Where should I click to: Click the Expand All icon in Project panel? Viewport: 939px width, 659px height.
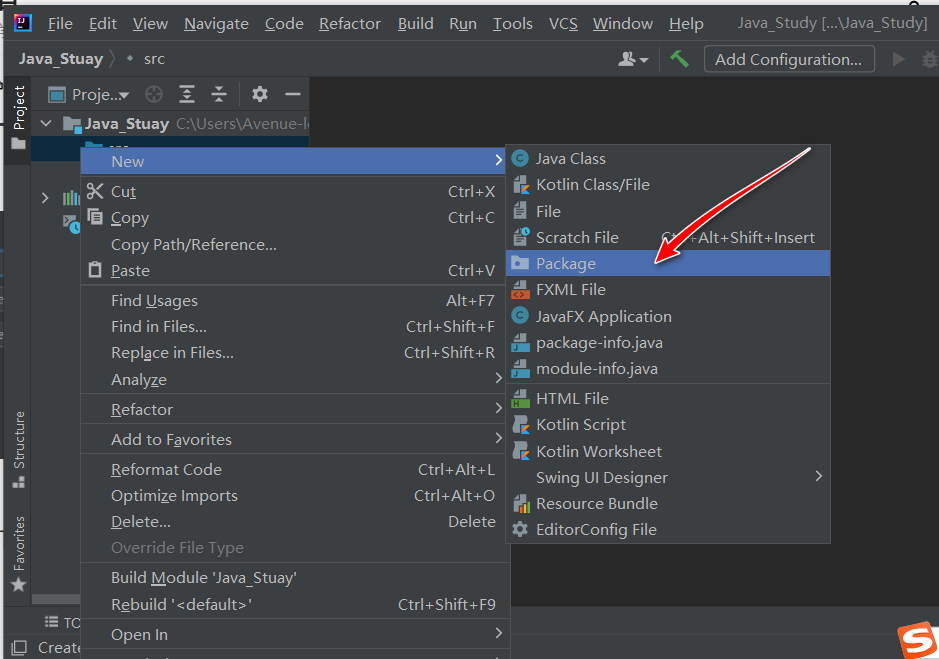coord(187,94)
